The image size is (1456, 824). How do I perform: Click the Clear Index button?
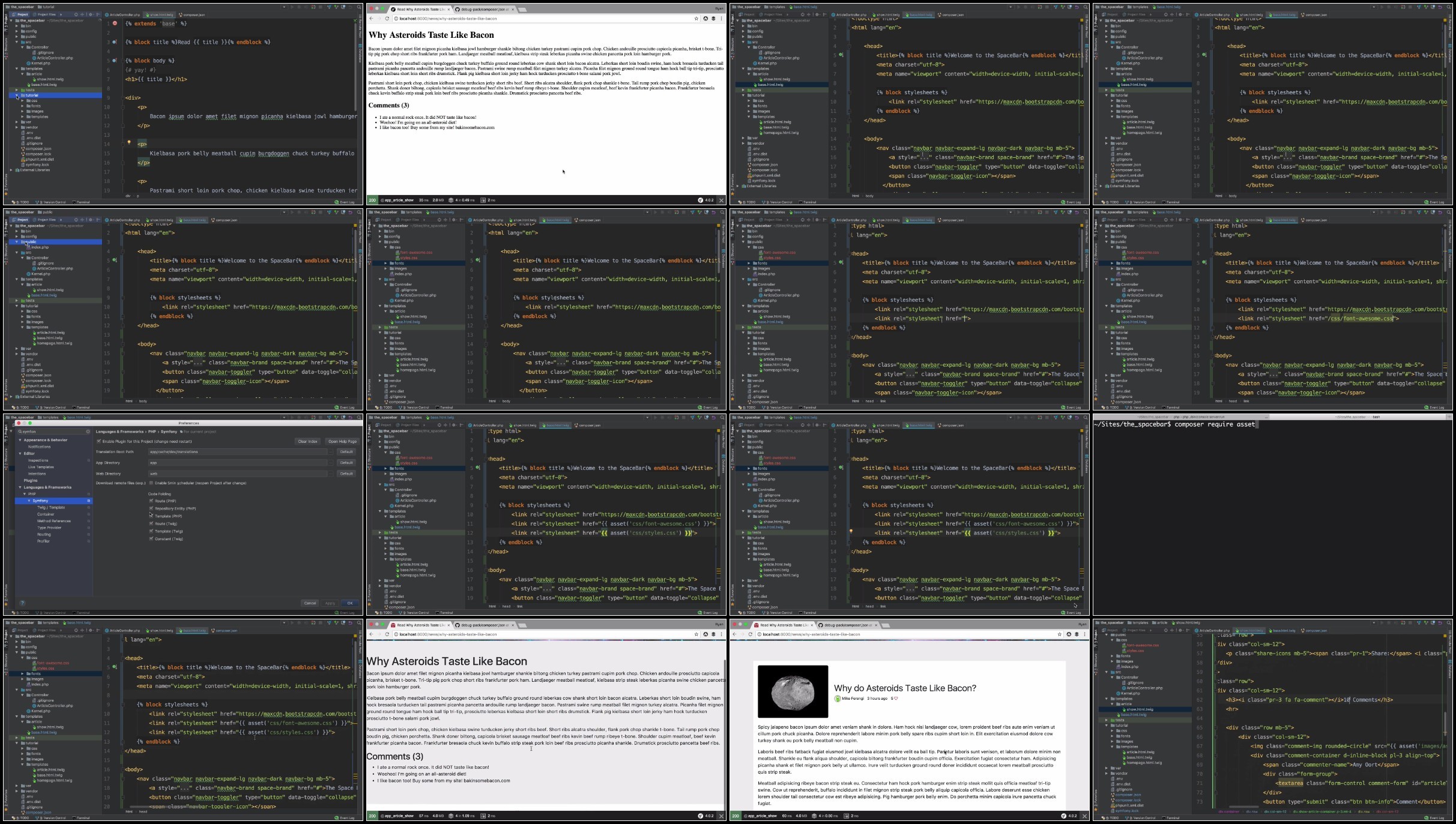307,441
